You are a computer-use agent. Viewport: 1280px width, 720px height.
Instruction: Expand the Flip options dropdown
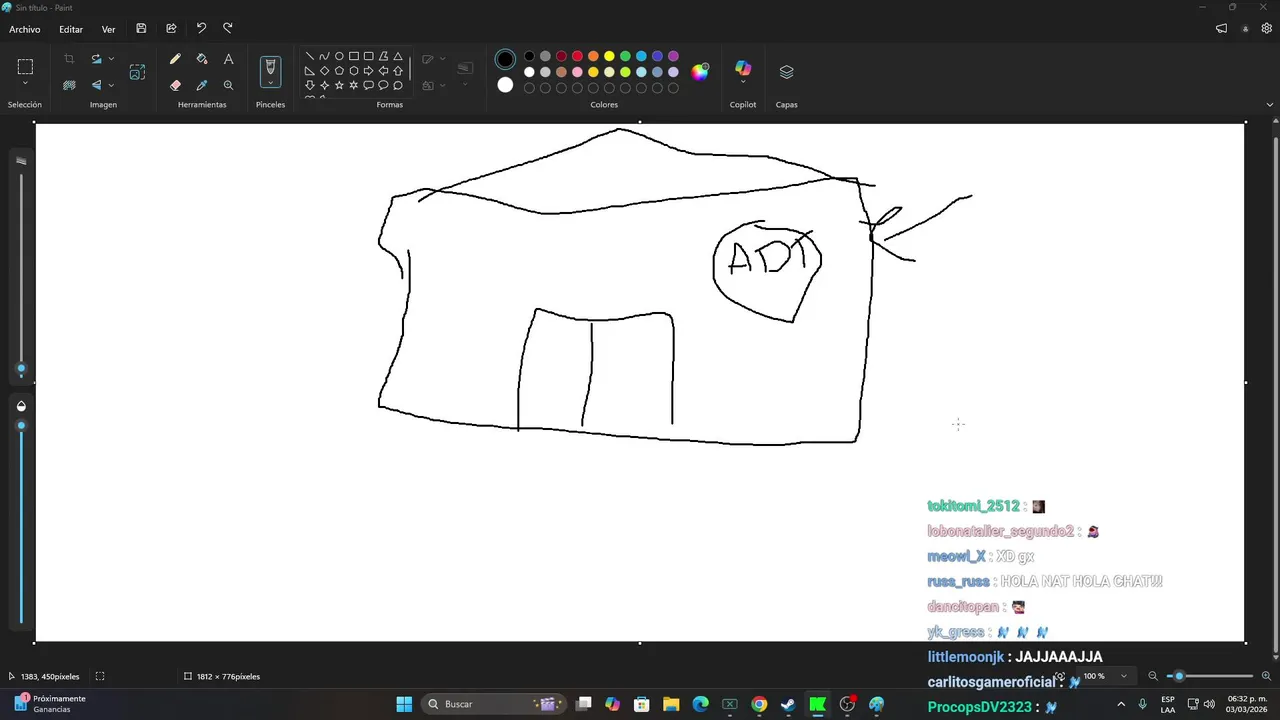tap(111, 86)
